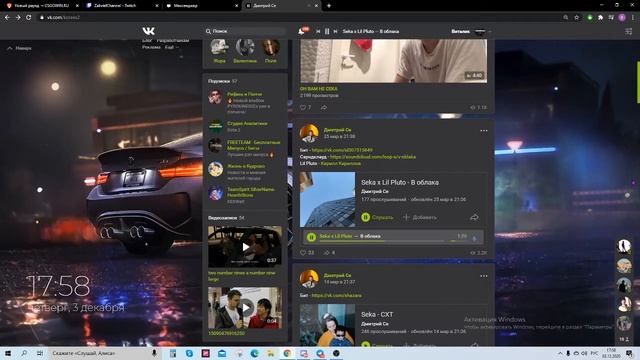Pause the В облака audio track row
The image size is (640, 360).
click(311, 237)
